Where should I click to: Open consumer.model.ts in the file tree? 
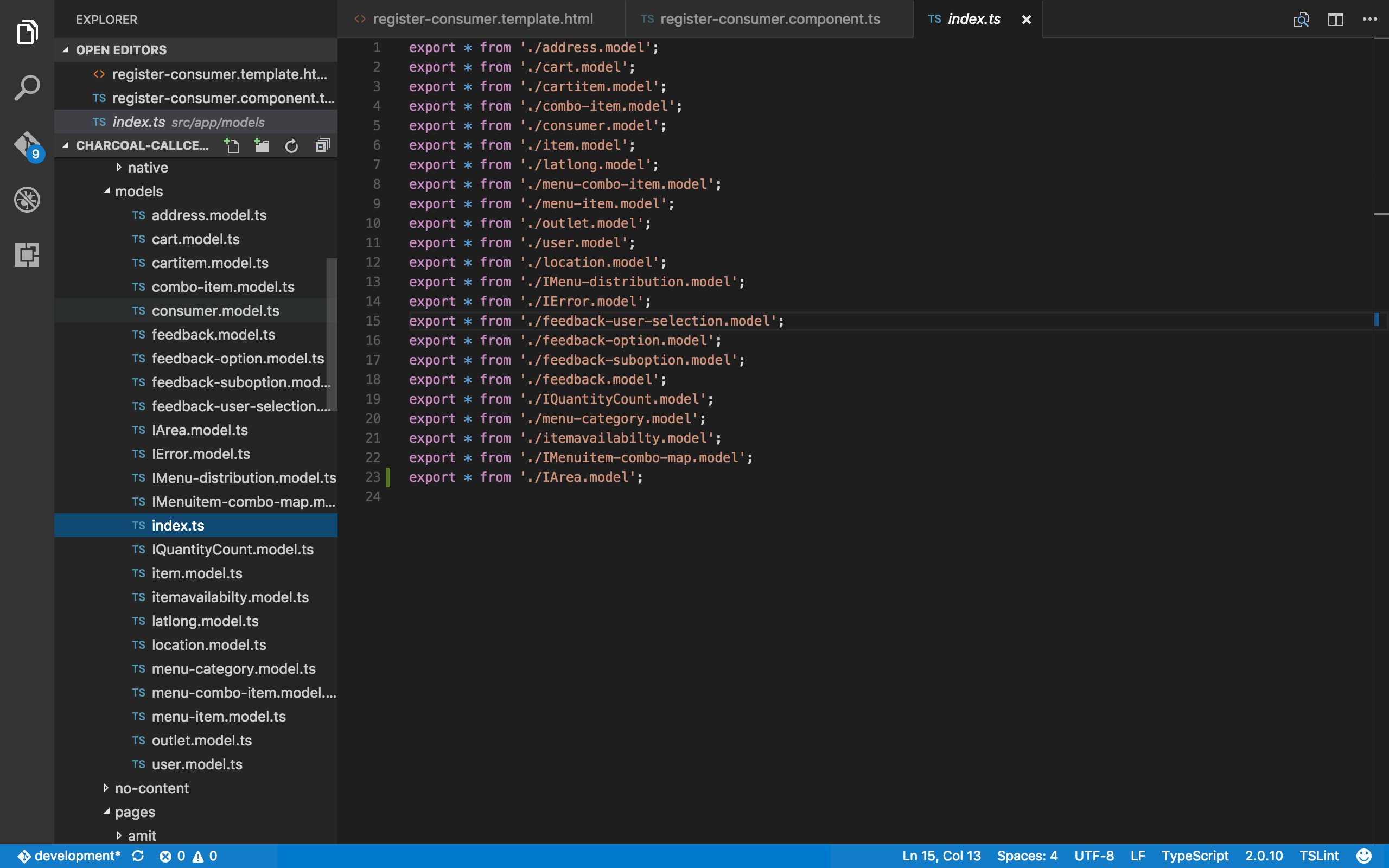[215, 310]
